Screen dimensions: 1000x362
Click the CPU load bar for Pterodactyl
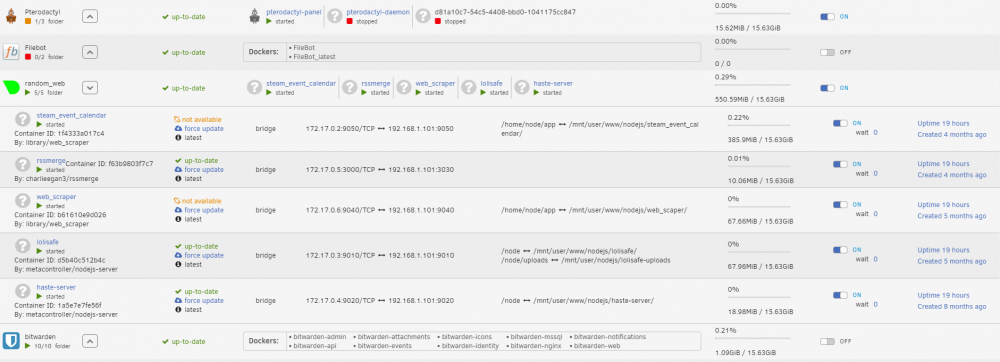point(753,13)
